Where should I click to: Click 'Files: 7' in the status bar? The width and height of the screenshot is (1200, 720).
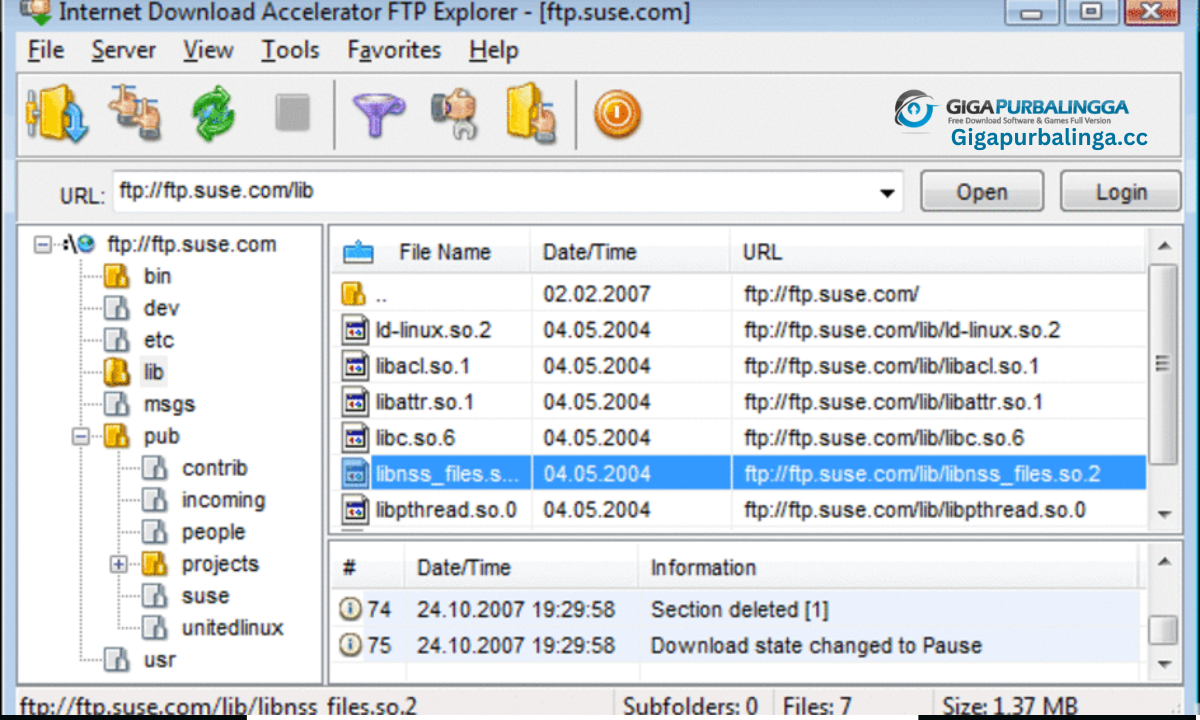(817, 706)
